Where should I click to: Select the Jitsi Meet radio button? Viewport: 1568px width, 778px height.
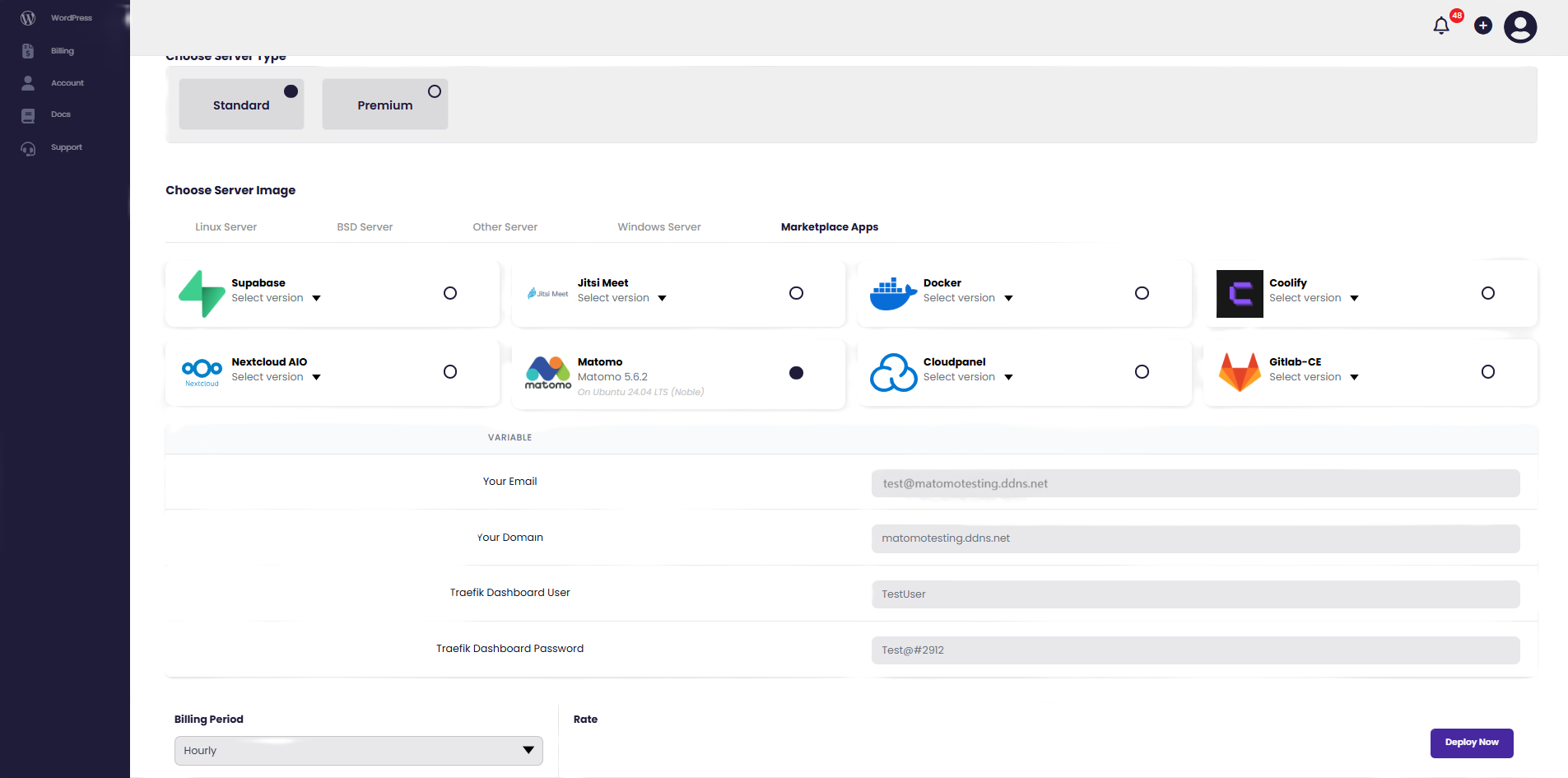pyautogui.click(x=796, y=293)
